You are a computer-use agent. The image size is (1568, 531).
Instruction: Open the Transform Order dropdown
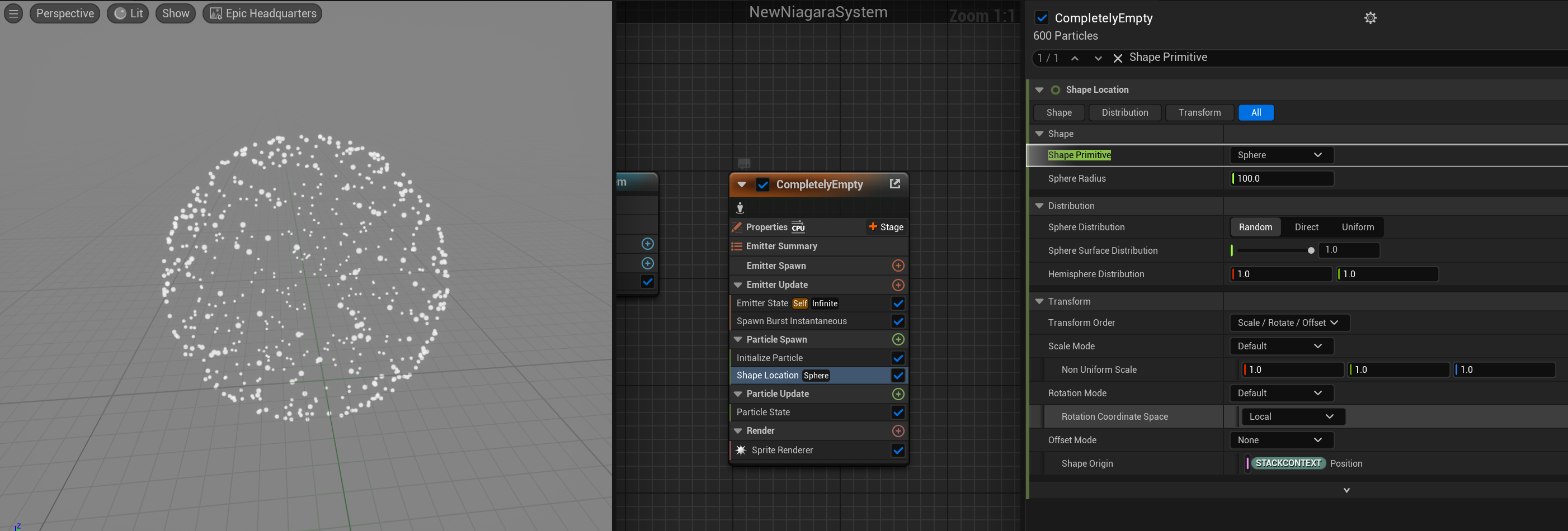pos(1289,323)
